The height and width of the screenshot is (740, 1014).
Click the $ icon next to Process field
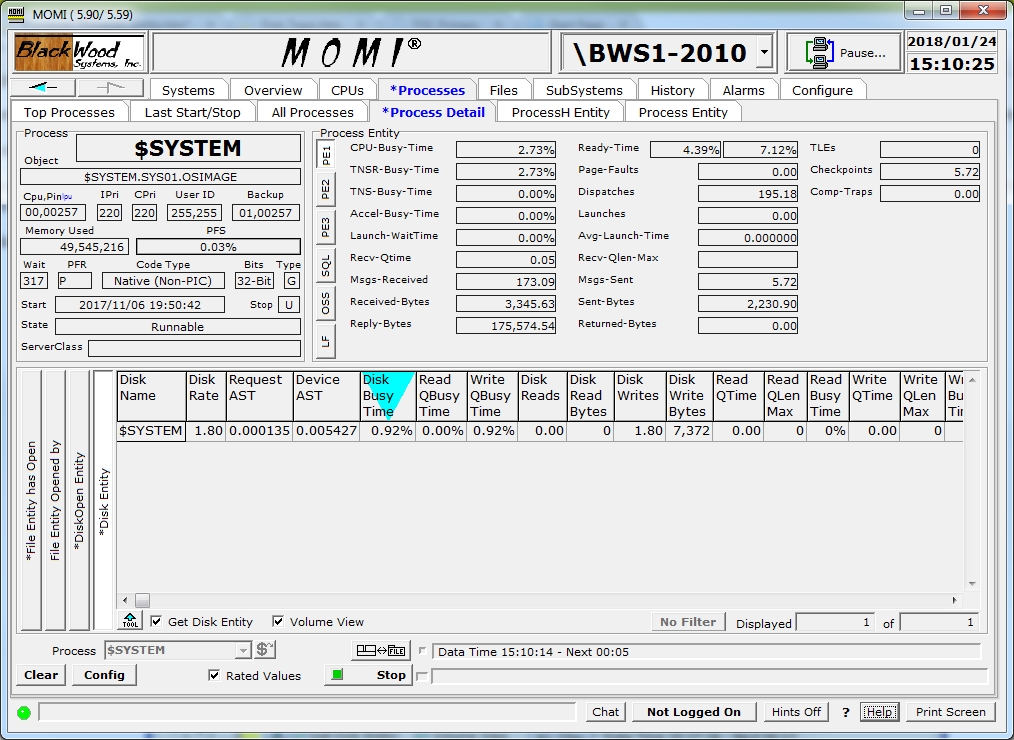point(265,650)
